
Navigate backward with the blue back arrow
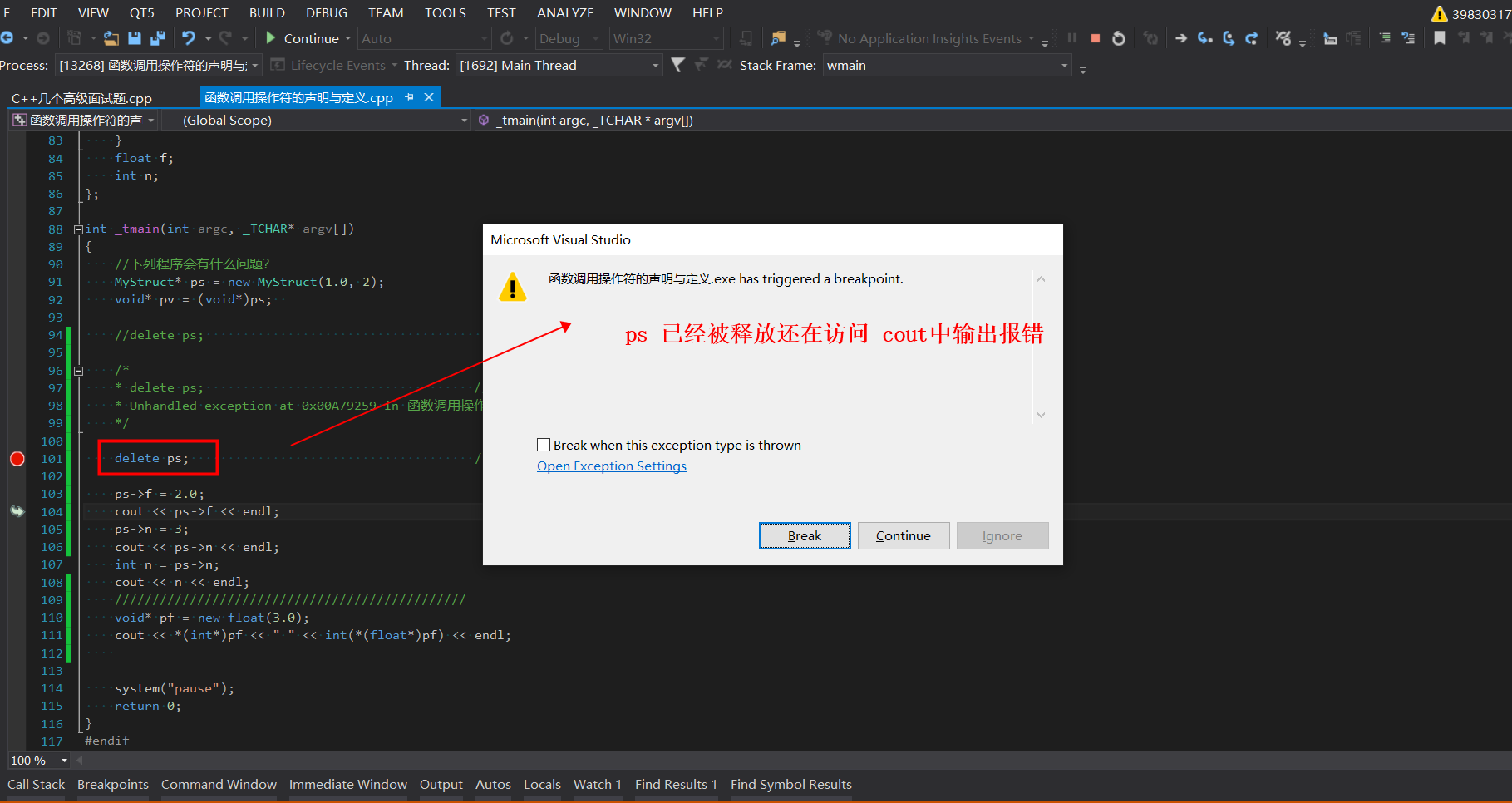tap(7, 38)
